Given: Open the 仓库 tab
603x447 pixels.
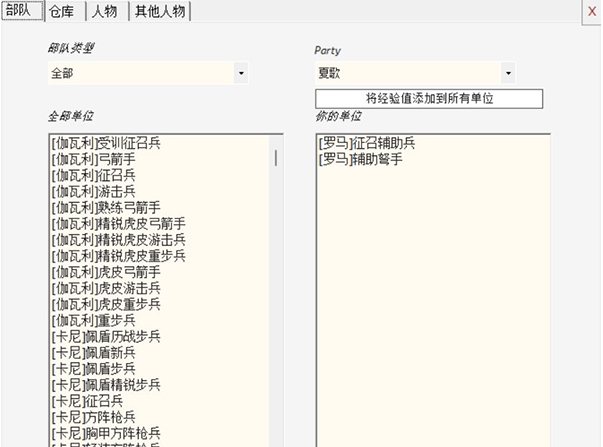Looking at the screenshot, I should pos(65,11).
